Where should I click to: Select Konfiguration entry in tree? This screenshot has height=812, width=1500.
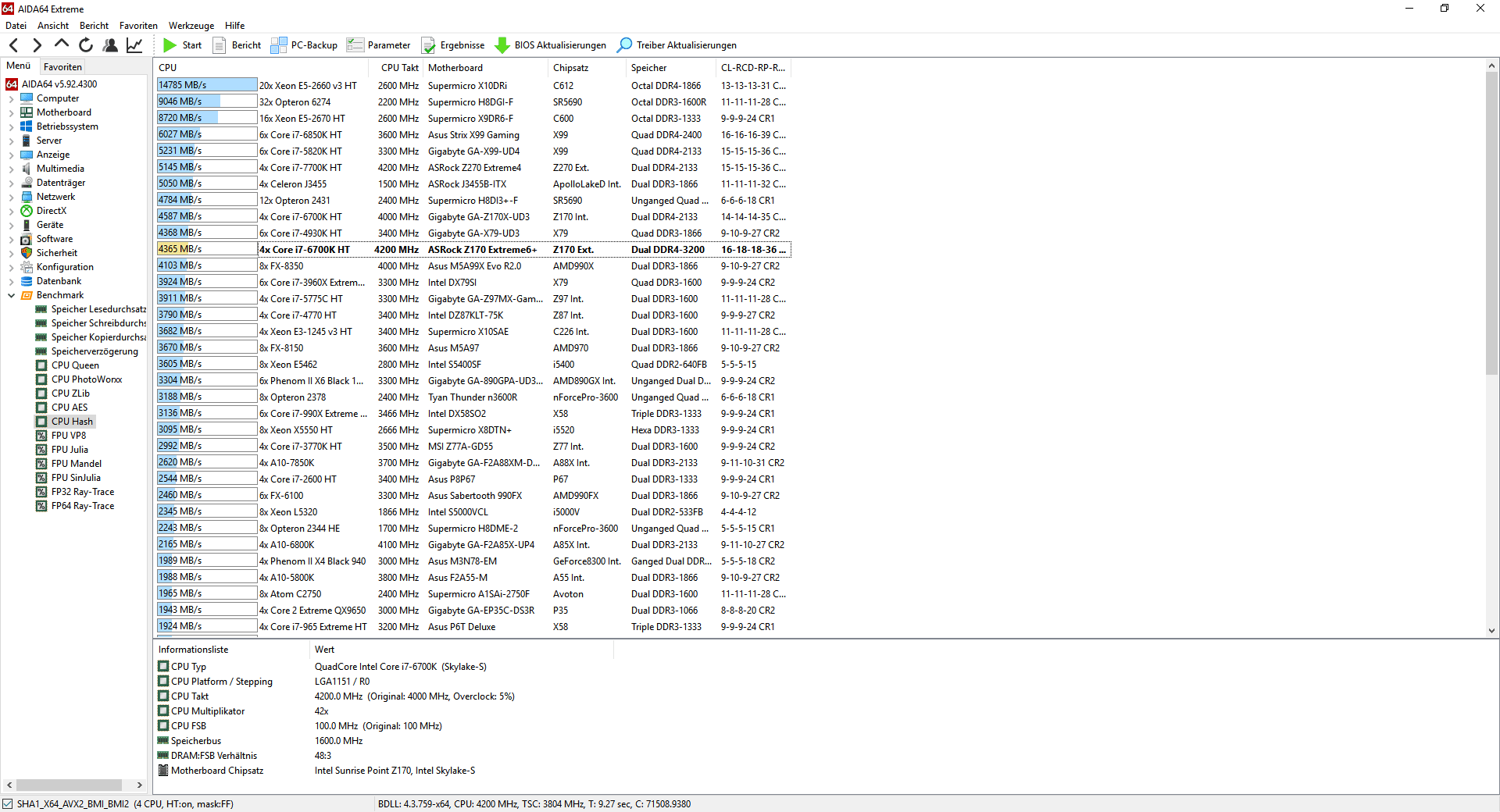[65, 267]
